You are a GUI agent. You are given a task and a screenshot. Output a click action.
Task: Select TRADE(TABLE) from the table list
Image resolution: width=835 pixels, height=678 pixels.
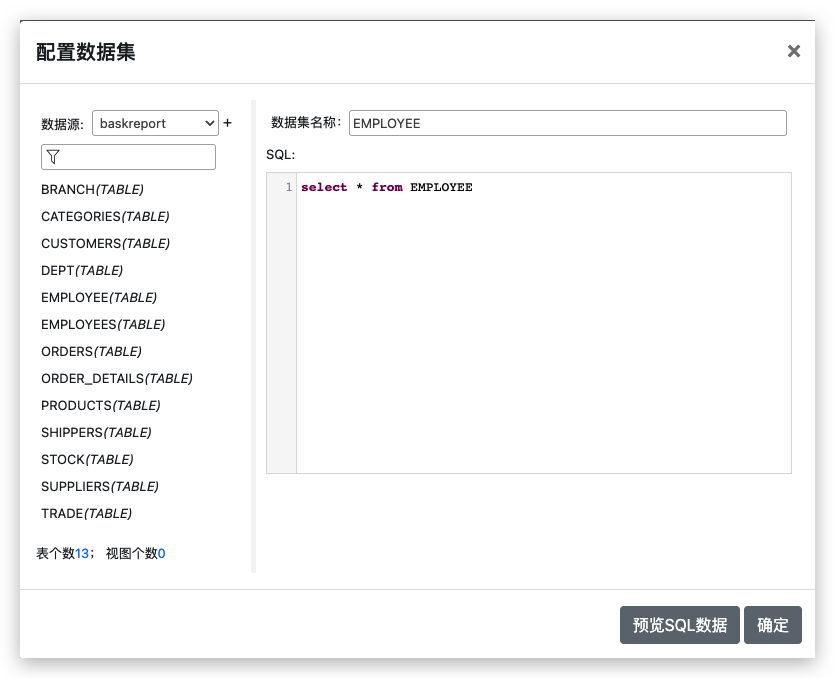click(x=86, y=513)
